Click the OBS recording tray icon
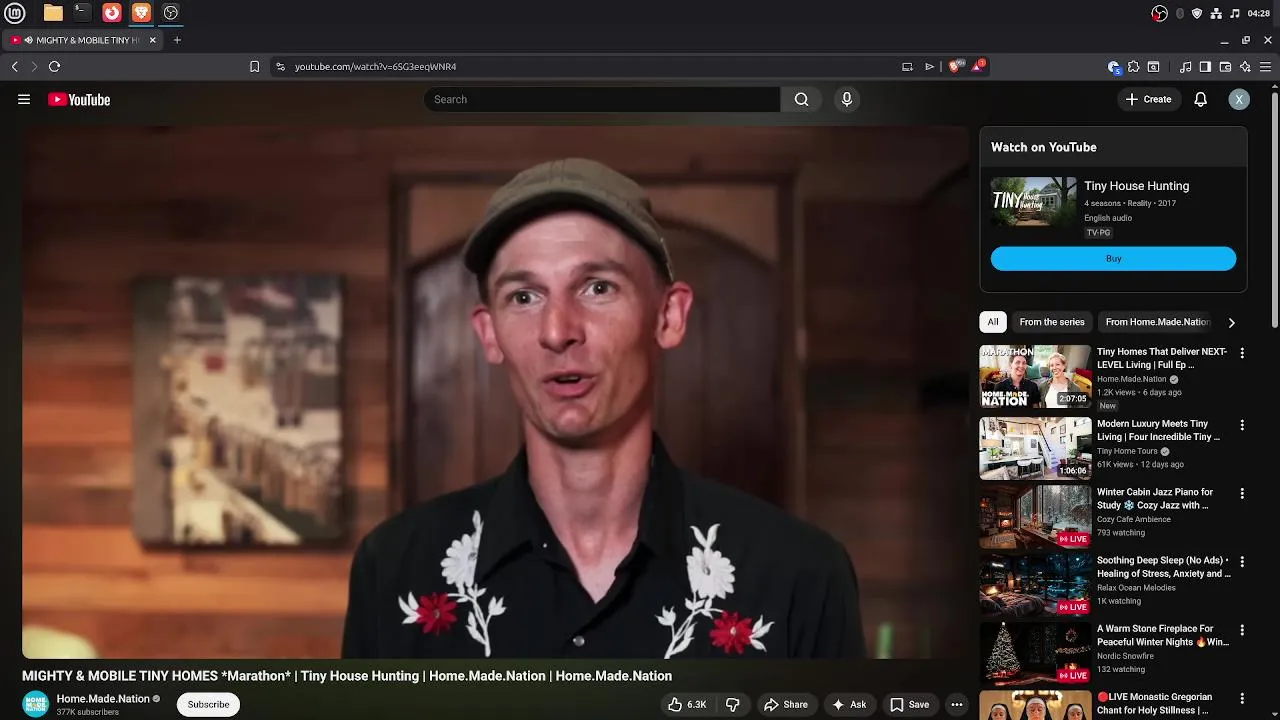 pos(1160,13)
